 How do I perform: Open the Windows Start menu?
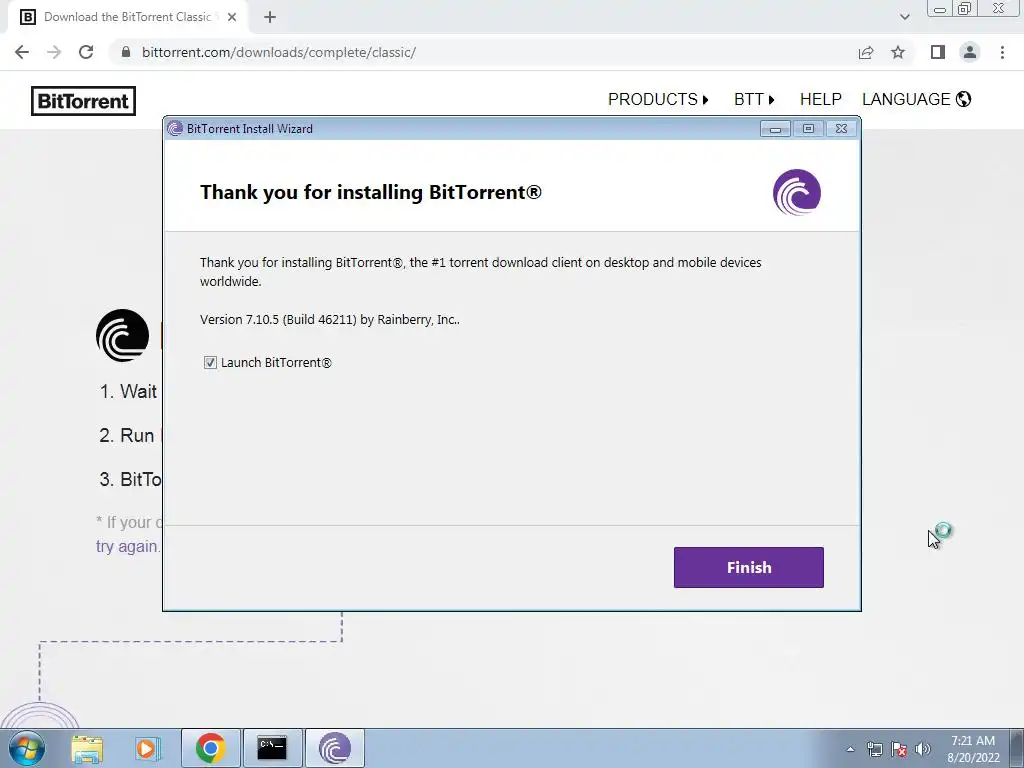point(27,748)
